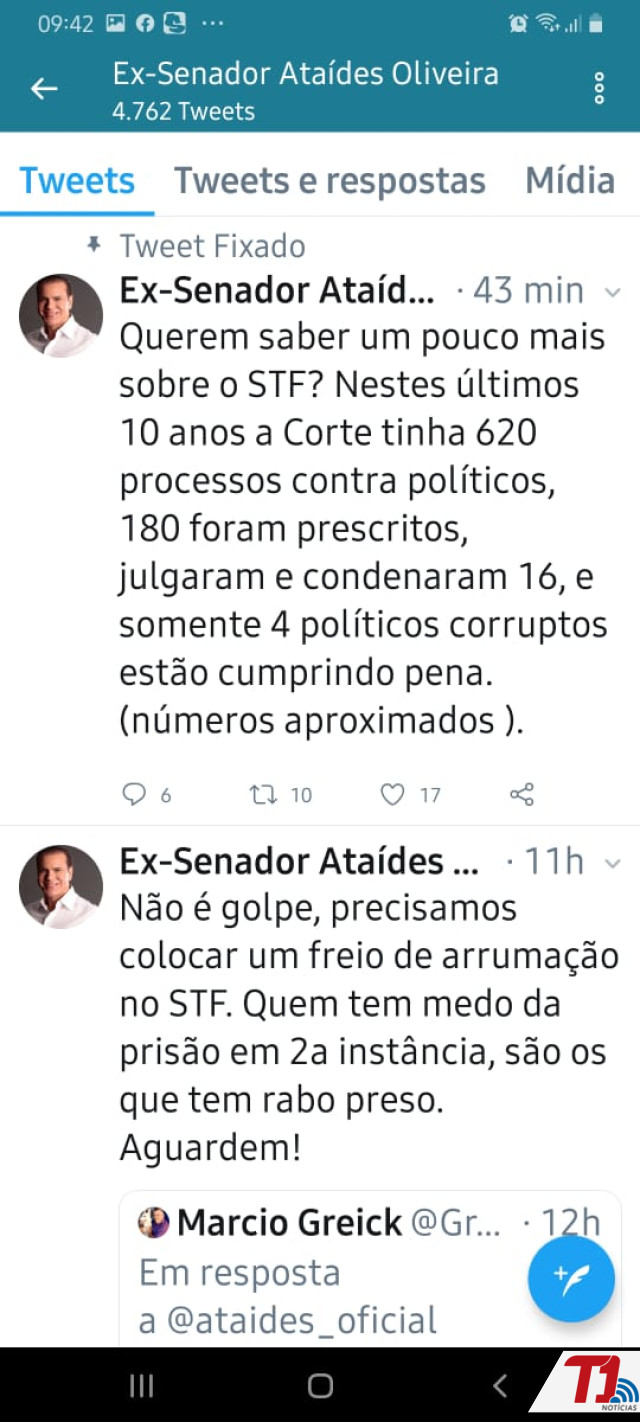Image resolution: width=640 pixels, height=1422 pixels.
Task: Like the pinned tweet with heart
Action: (393, 795)
